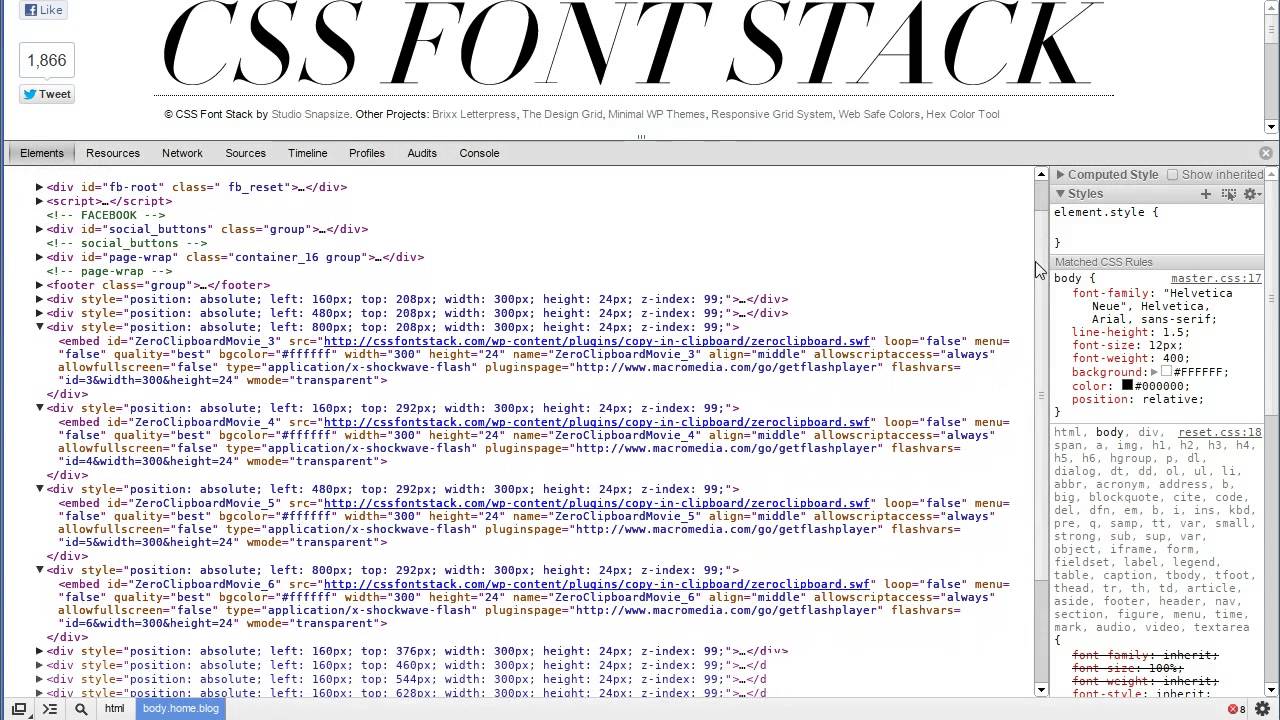1280x720 pixels.
Task: Enable the Show inherited checkbox
Action: pyautogui.click(x=1173, y=174)
